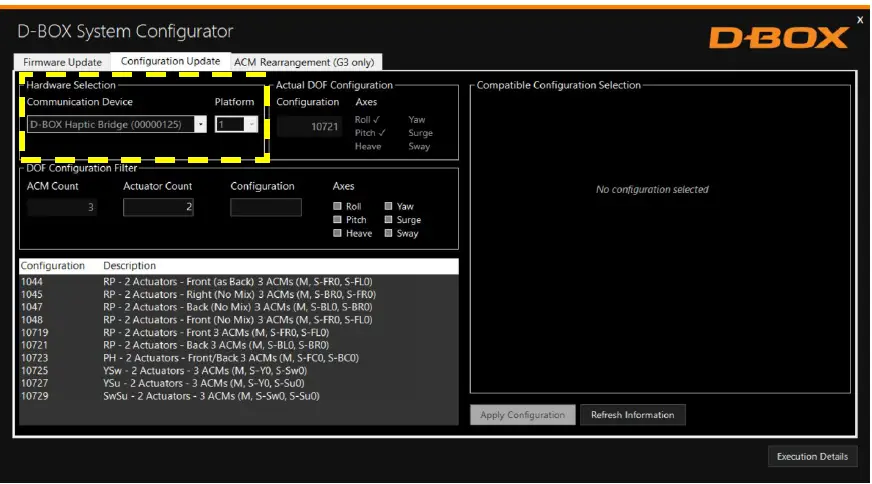Open the ACM Rearrangement (G3 only) tab
872x484 pixels.
point(304,62)
